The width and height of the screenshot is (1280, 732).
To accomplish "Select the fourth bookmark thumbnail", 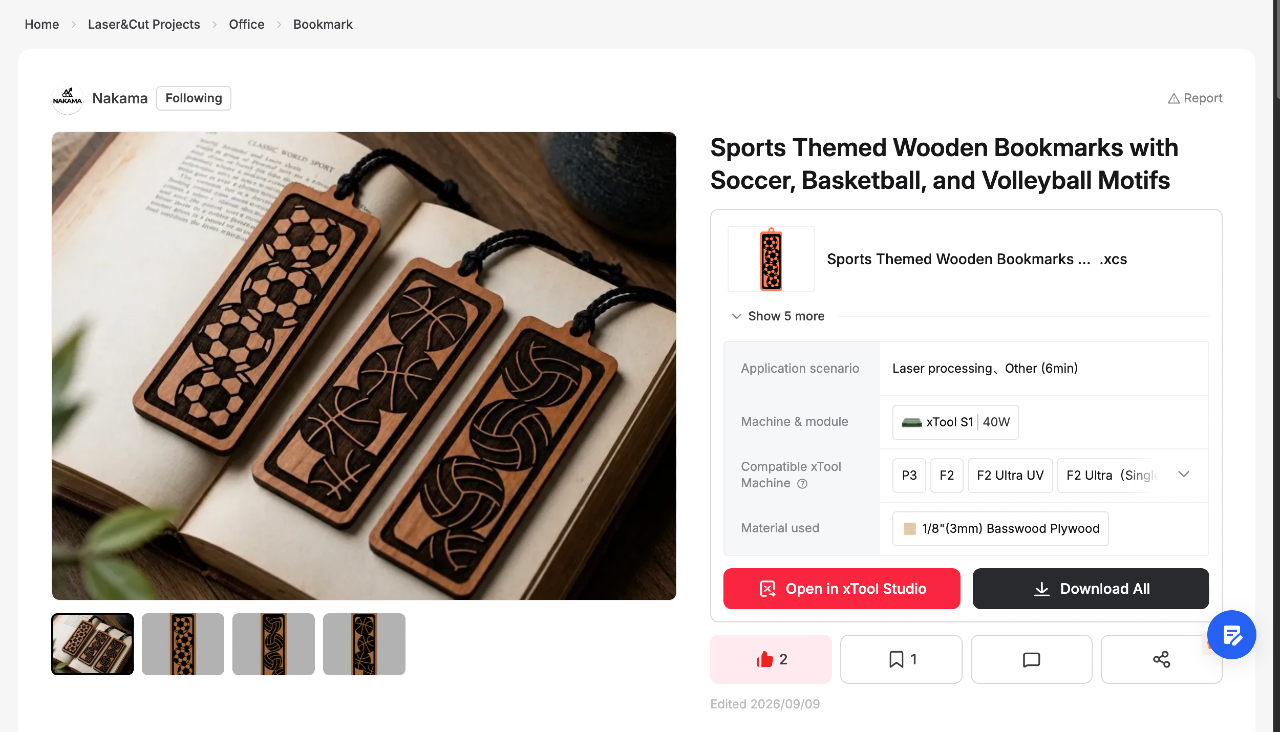I will pos(364,644).
